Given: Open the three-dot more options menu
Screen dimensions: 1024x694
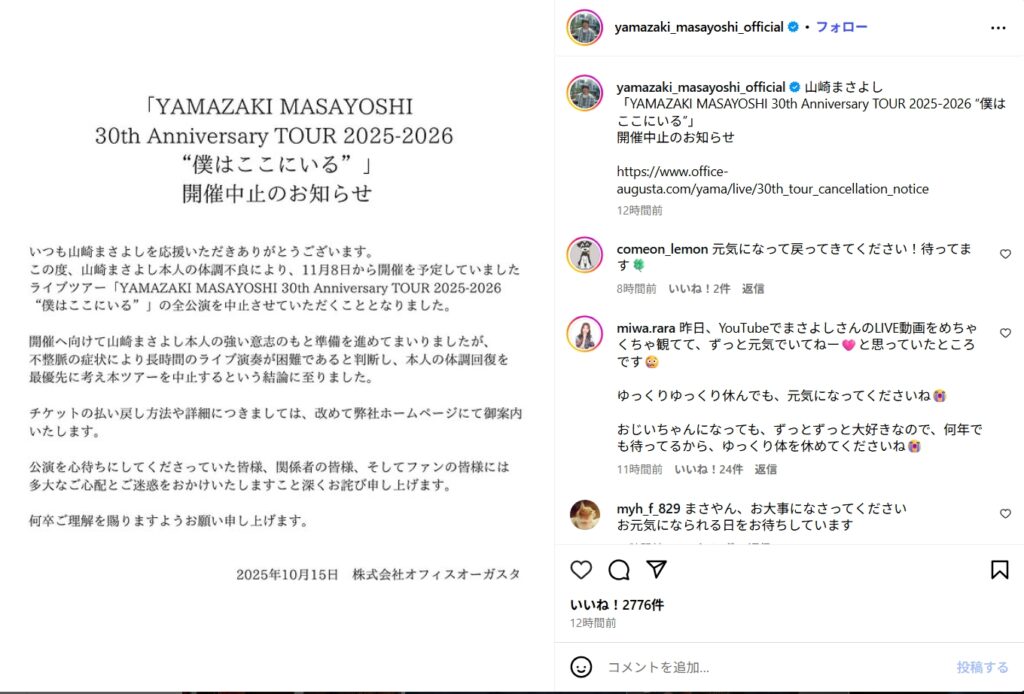Looking at the screenshot, I should (x=998, y=27).
